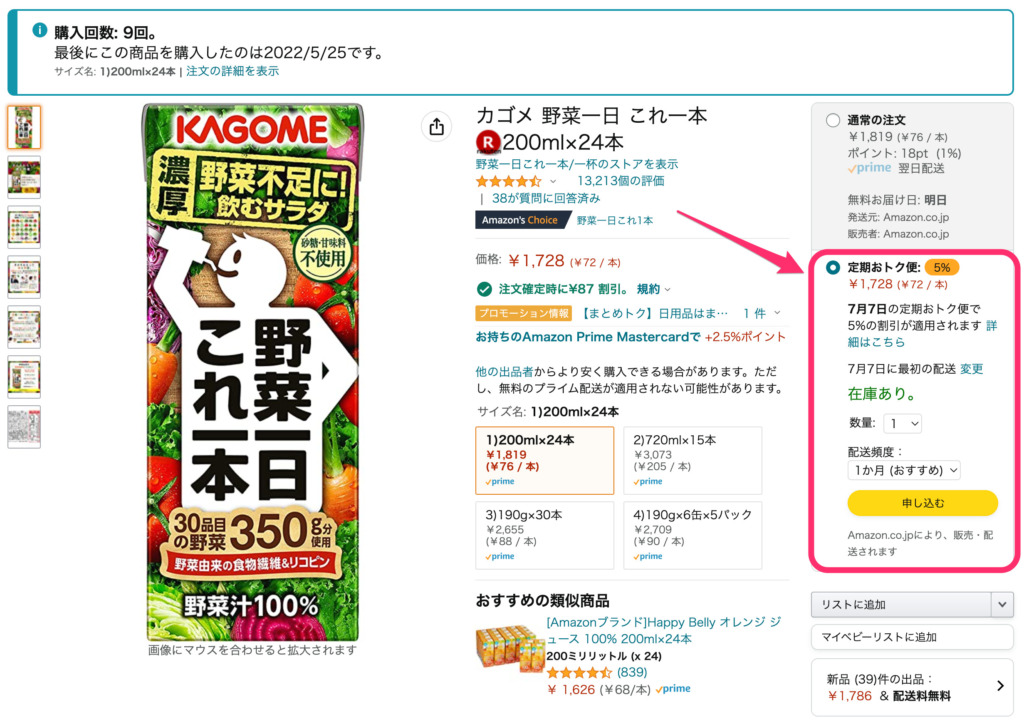Viewport: 1024px width, 724px height.
Task: Click the share icon beside the product image
Action: click(x=436, y=127)
